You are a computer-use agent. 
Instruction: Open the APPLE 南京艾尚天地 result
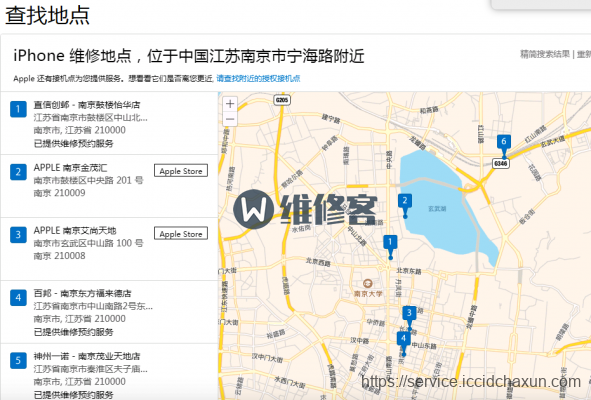(75, 230)
